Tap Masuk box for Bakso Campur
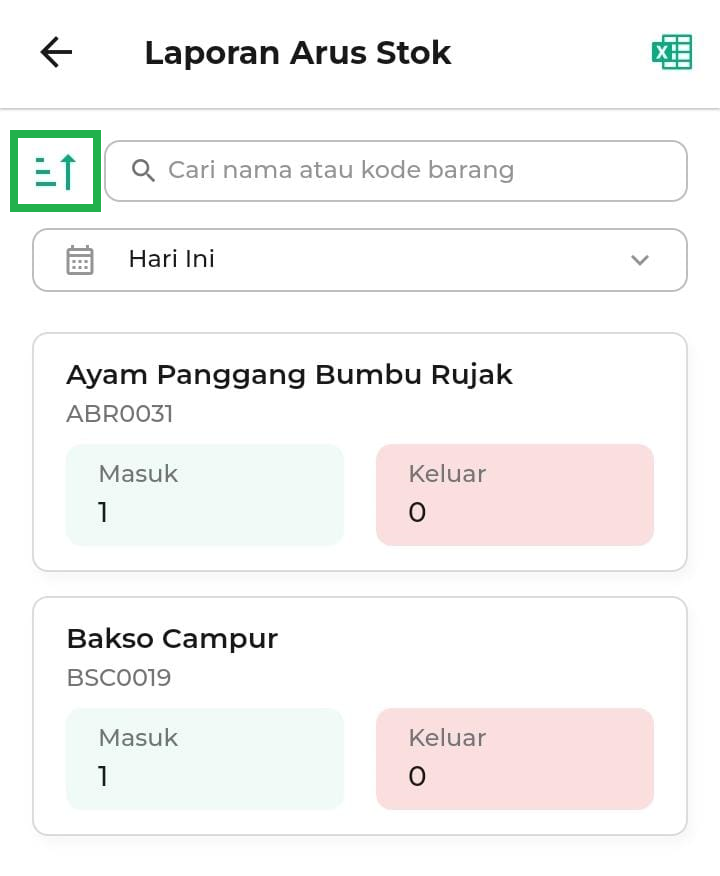 tap(205, 759)
